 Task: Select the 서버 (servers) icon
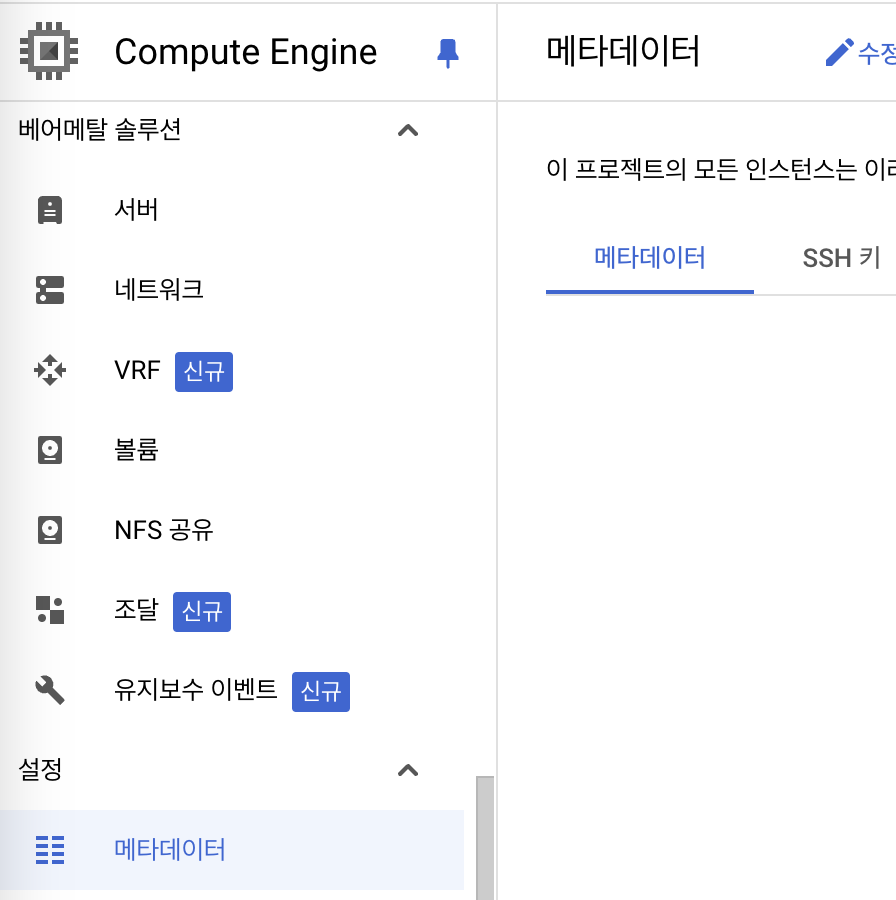point(49,210)
